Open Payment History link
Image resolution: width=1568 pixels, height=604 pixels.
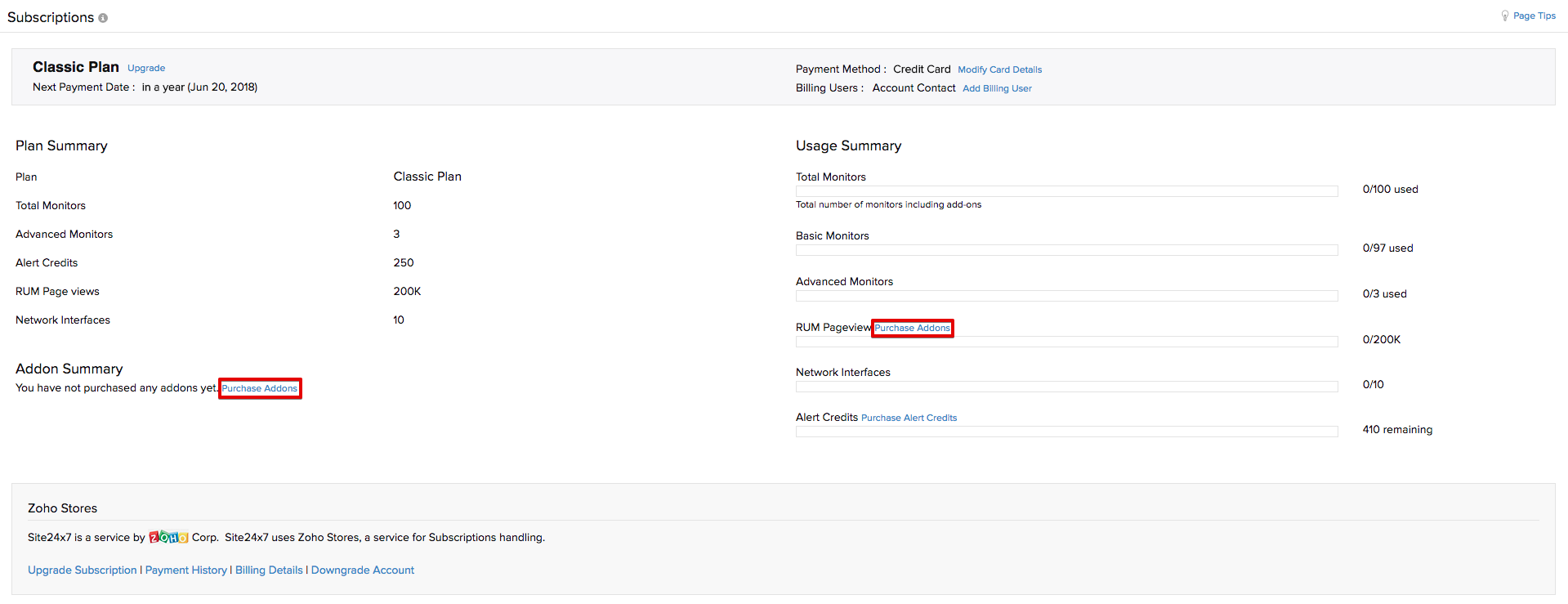coord(186,570)
